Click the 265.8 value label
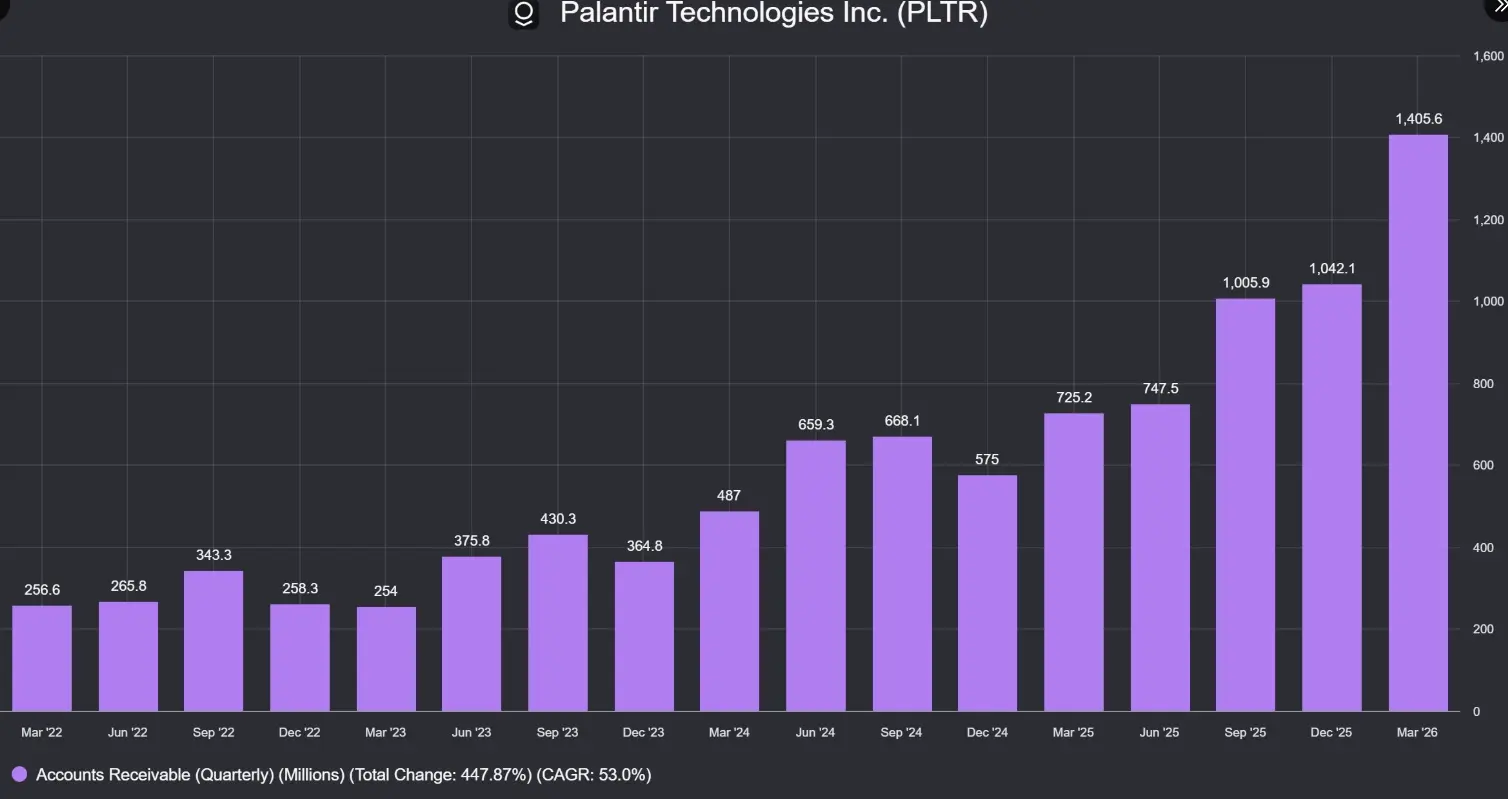 point(128,586)
